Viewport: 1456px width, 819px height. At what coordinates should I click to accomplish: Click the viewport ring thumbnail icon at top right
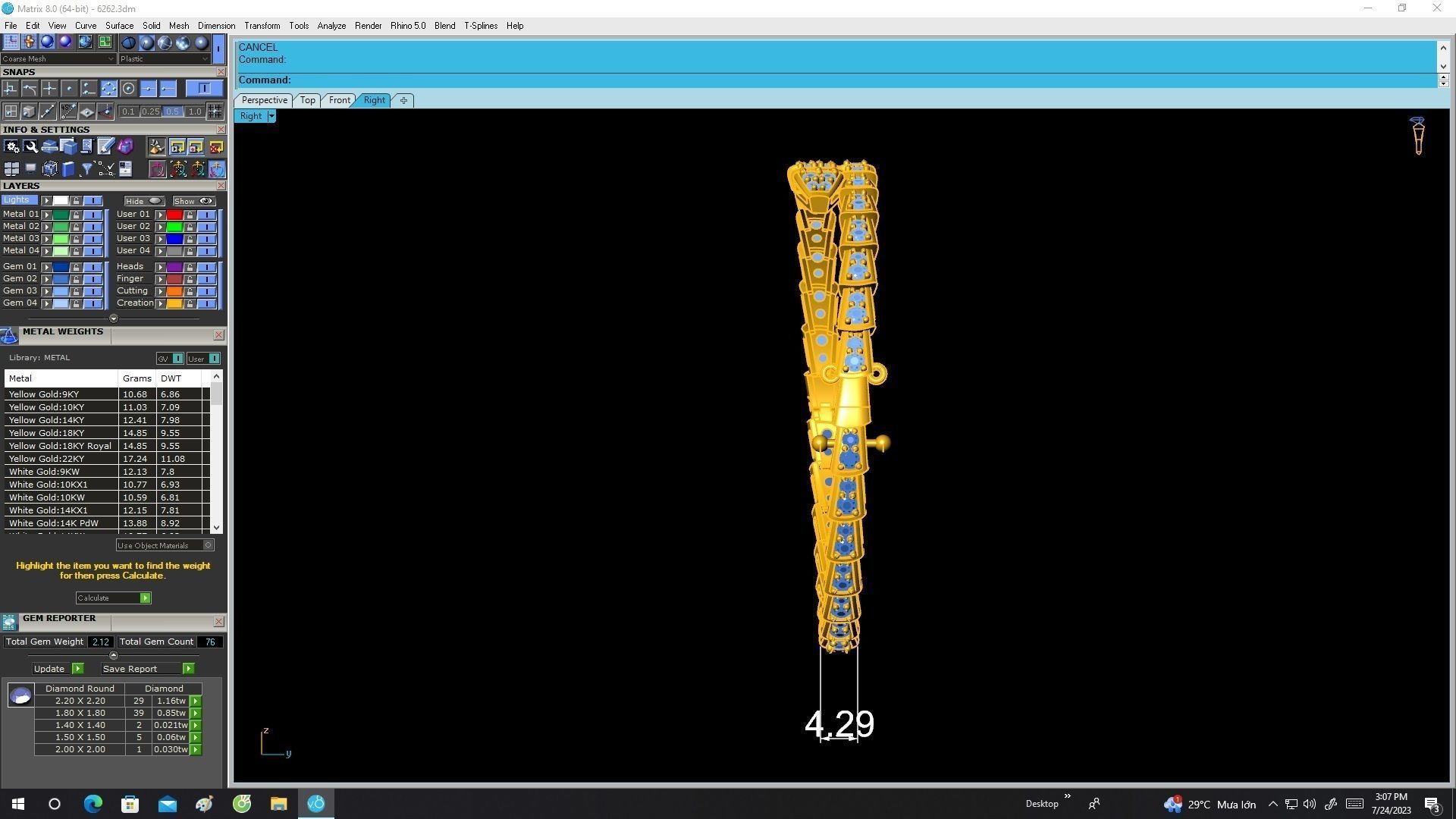1417,136
